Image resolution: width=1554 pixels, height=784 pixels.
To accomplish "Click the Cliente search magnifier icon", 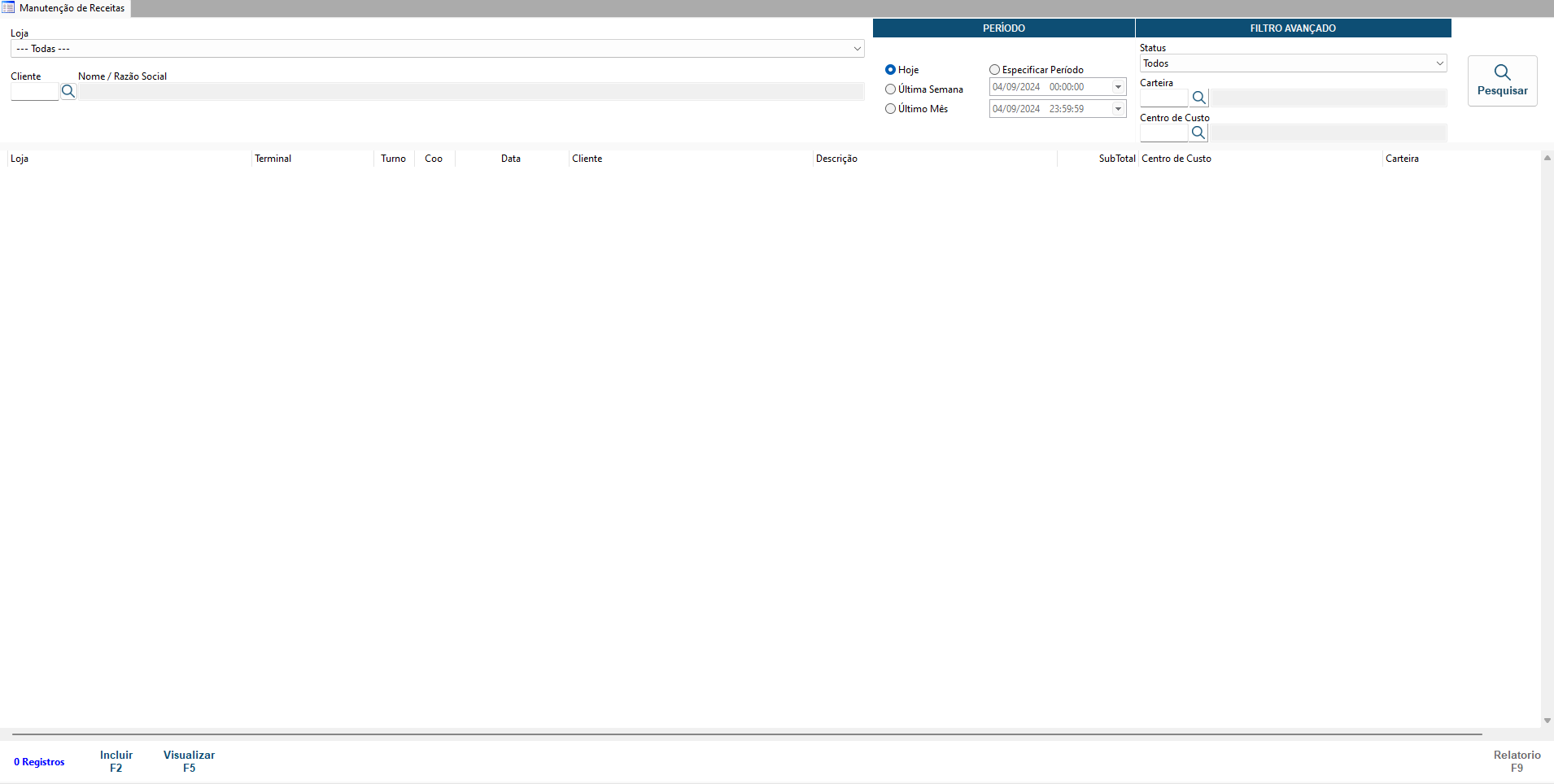I will pyautogui.click(x=68, y=92).
